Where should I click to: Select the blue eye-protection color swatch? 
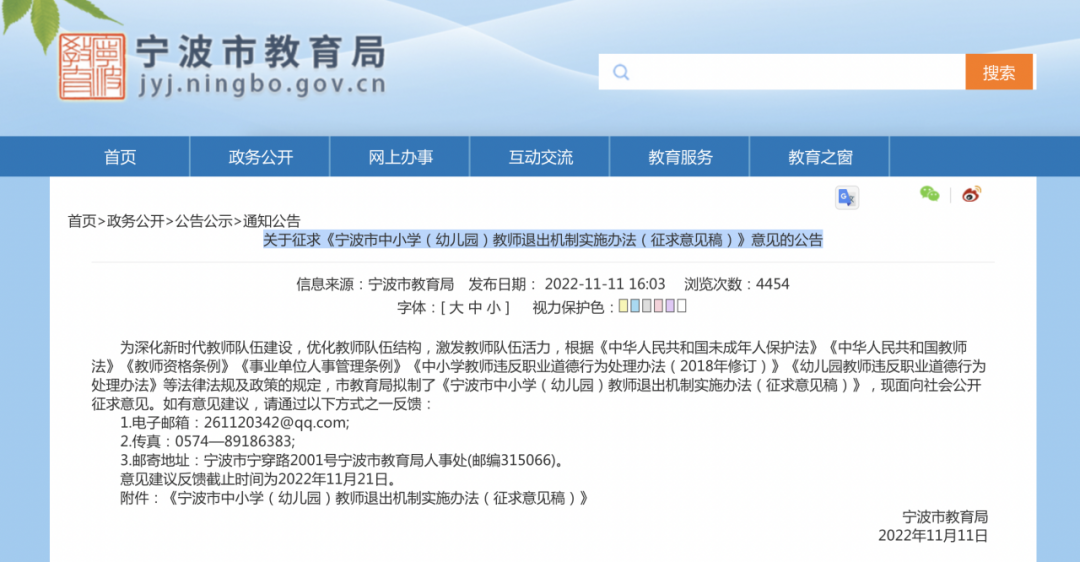click(635, 306)
